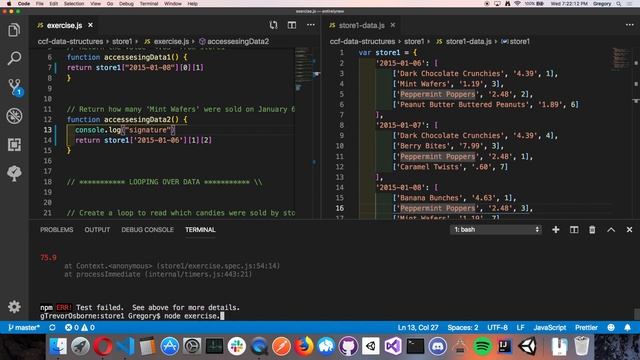640x360 pixels.
Task: Switch to the PROBLEMS tab
Action: point(57,230)
